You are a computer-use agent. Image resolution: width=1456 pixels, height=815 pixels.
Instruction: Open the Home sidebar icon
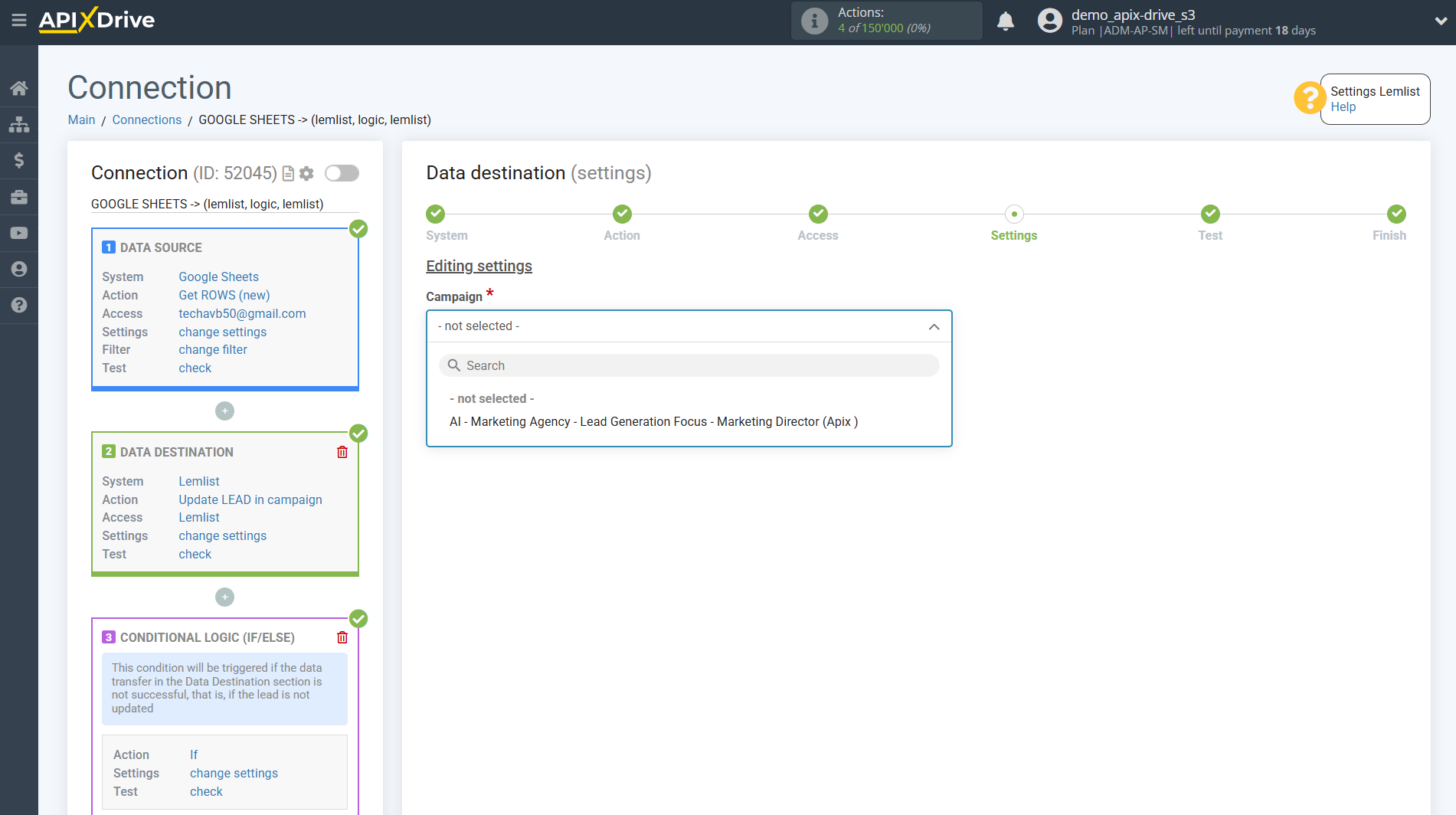point(19,88)
